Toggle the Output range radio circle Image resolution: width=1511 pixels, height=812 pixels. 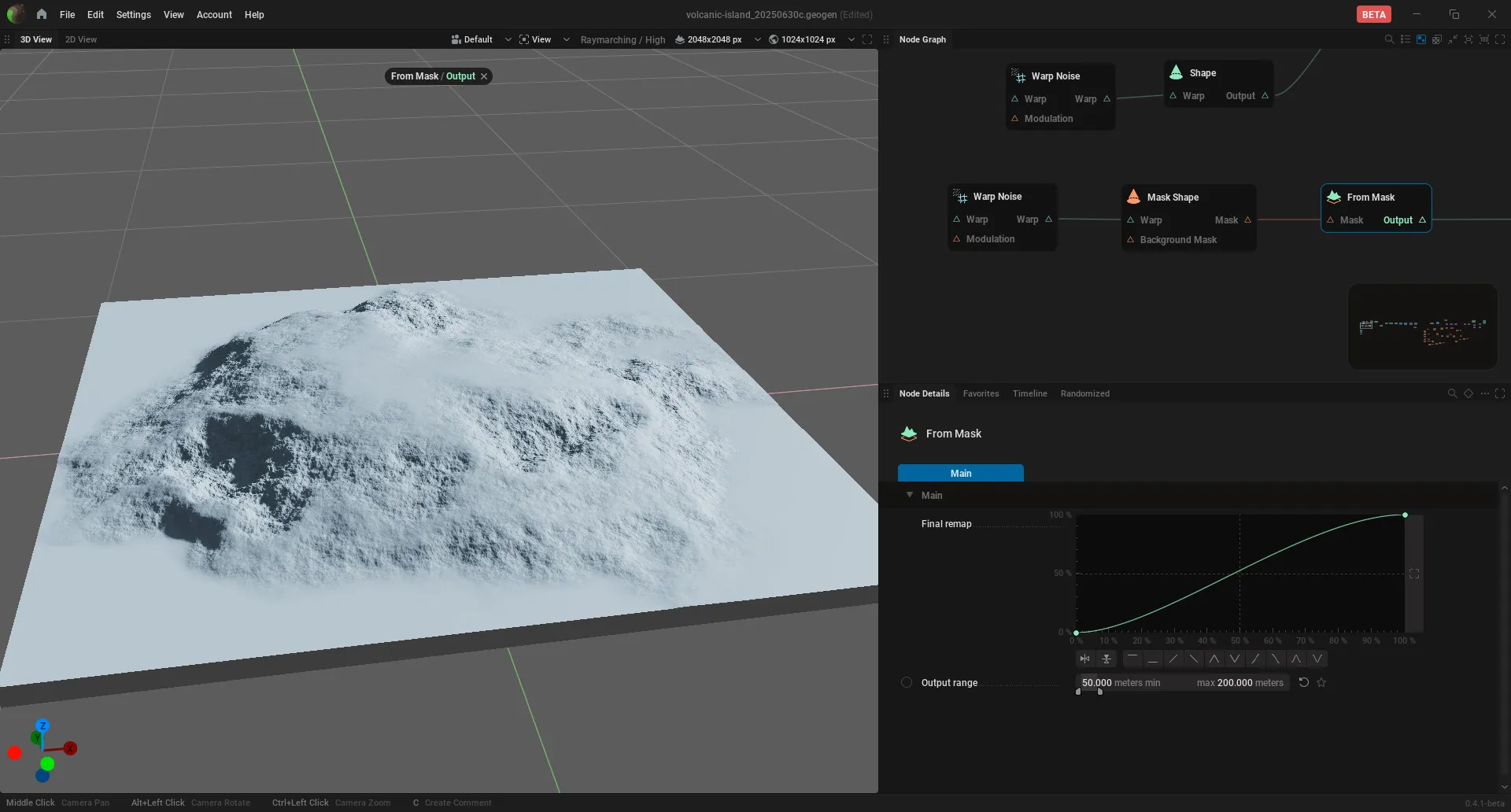[907, 683]
